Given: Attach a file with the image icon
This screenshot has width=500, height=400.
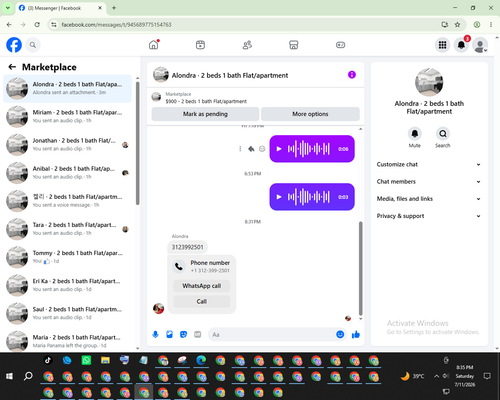Looking at the screenshot, I should 169,334.
